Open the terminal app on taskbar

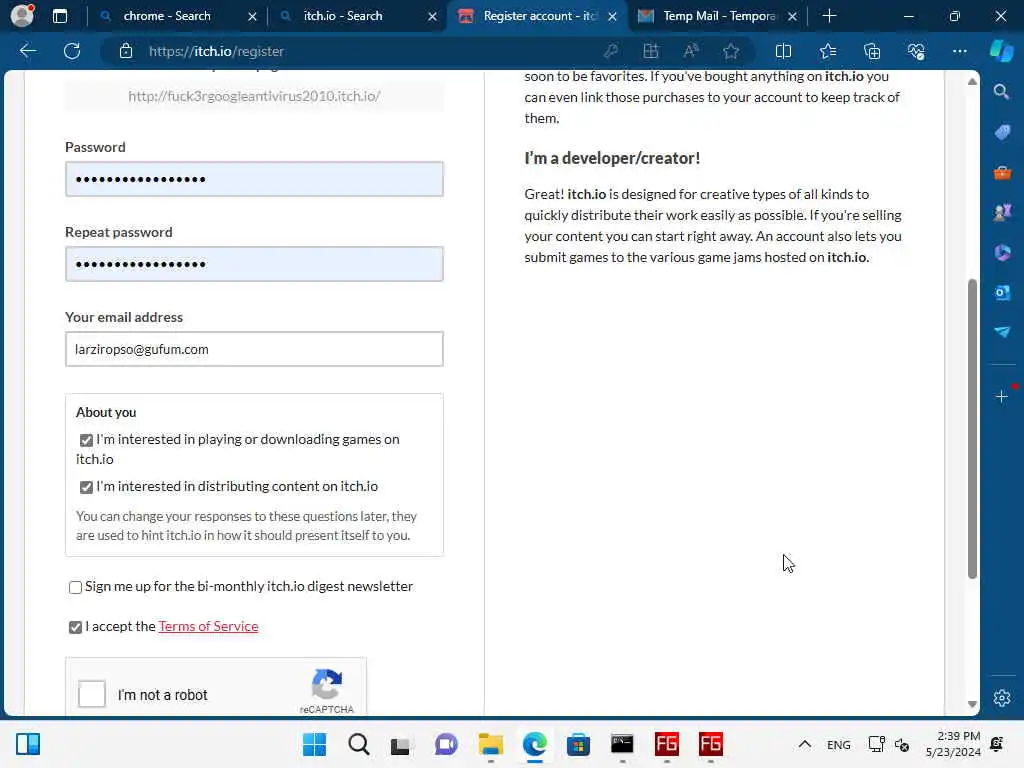click(x=622, y=744)
